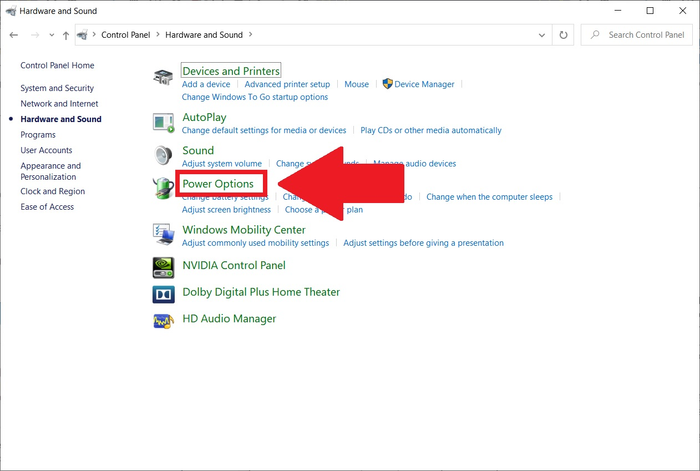
Task: Click the Windows Mobility Center icon
Action: [163, 234]
